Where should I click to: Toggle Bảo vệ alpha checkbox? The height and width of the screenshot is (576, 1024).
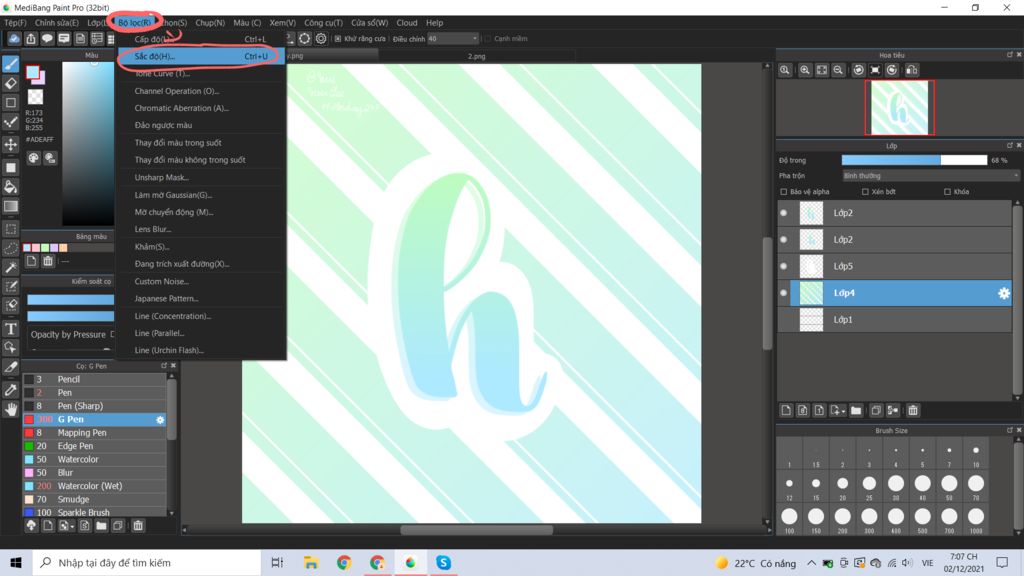(x=784, y=192)
